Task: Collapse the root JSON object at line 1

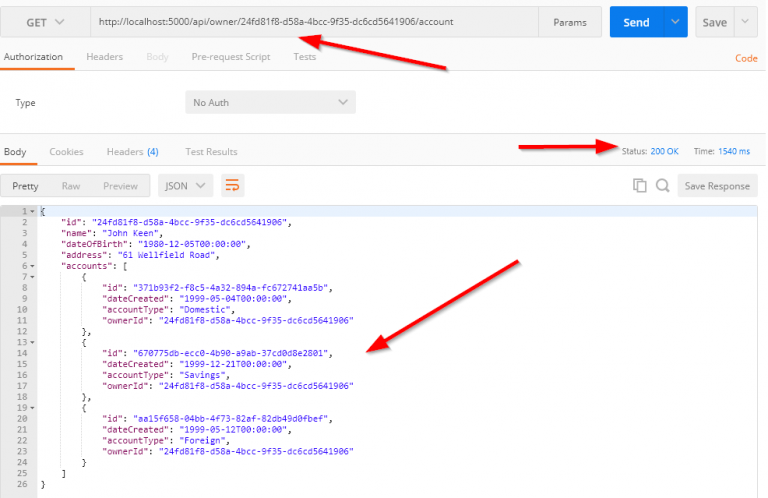Action: click(34, 211)
